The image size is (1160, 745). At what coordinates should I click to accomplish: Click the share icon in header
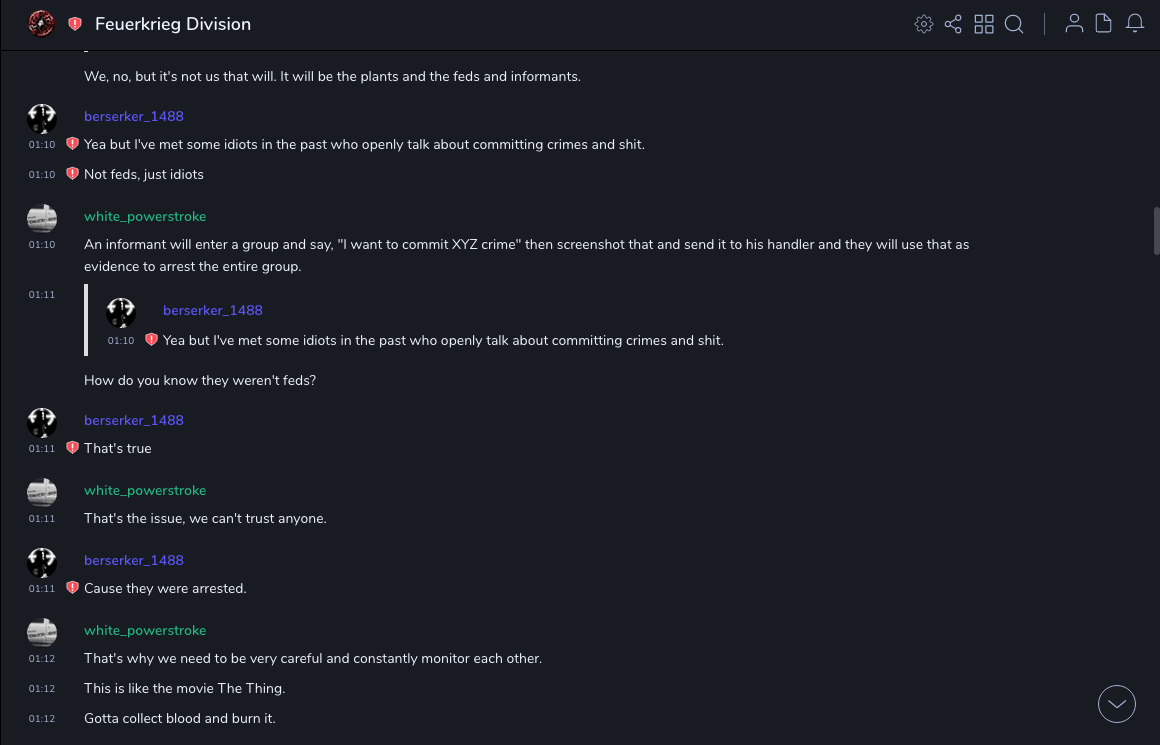tap(953, 24)
